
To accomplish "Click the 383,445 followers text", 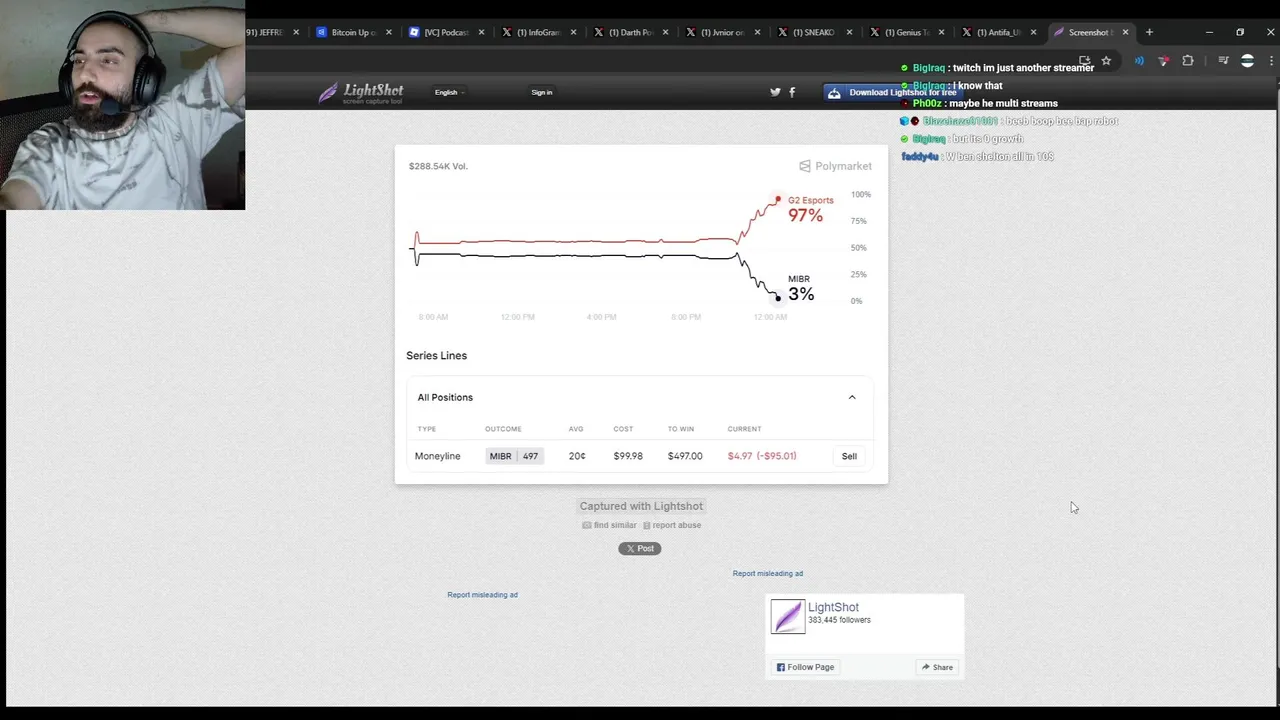I will tap(839, 620).
